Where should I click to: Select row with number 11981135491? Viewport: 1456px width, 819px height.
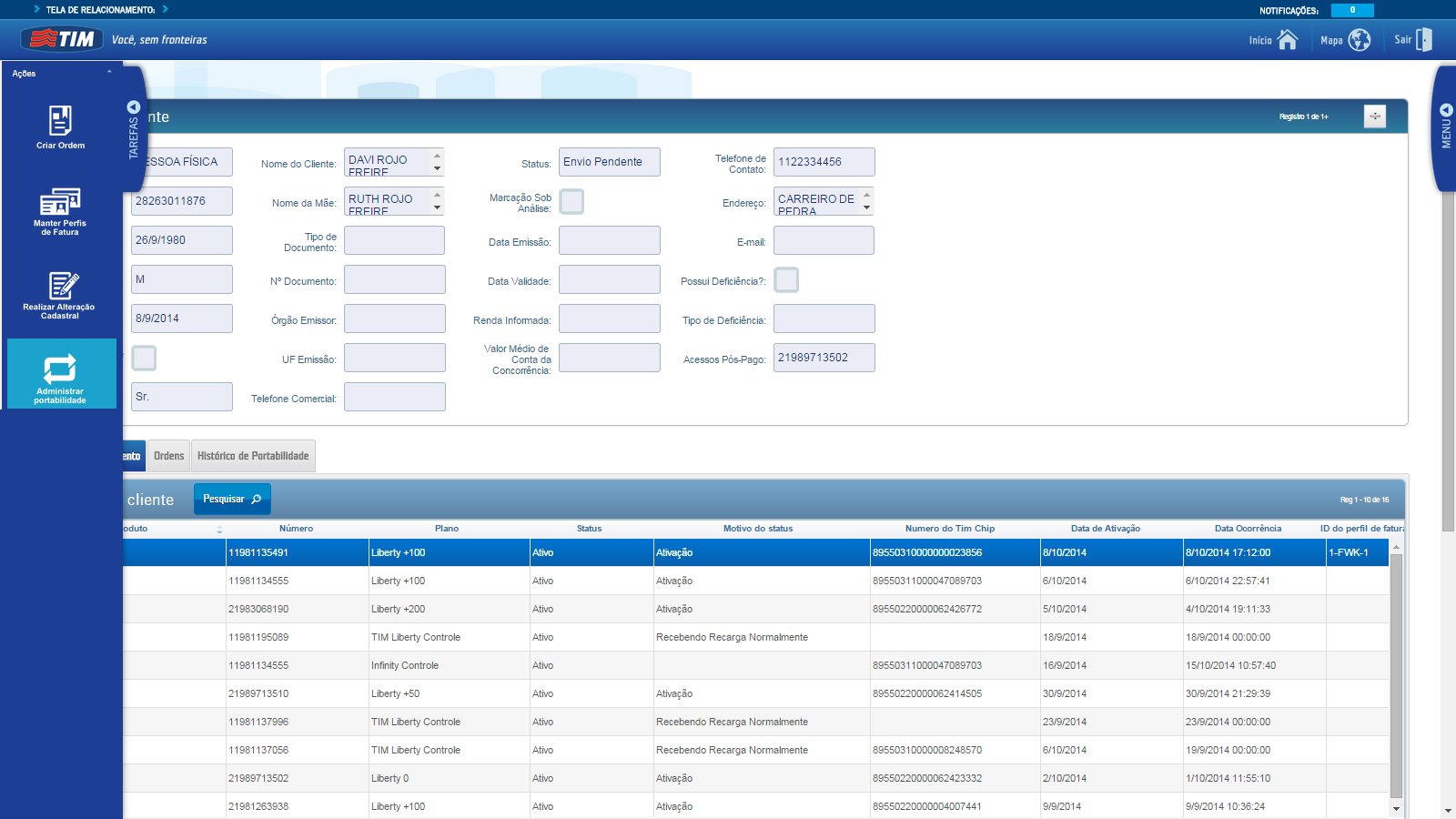(756, 552)
